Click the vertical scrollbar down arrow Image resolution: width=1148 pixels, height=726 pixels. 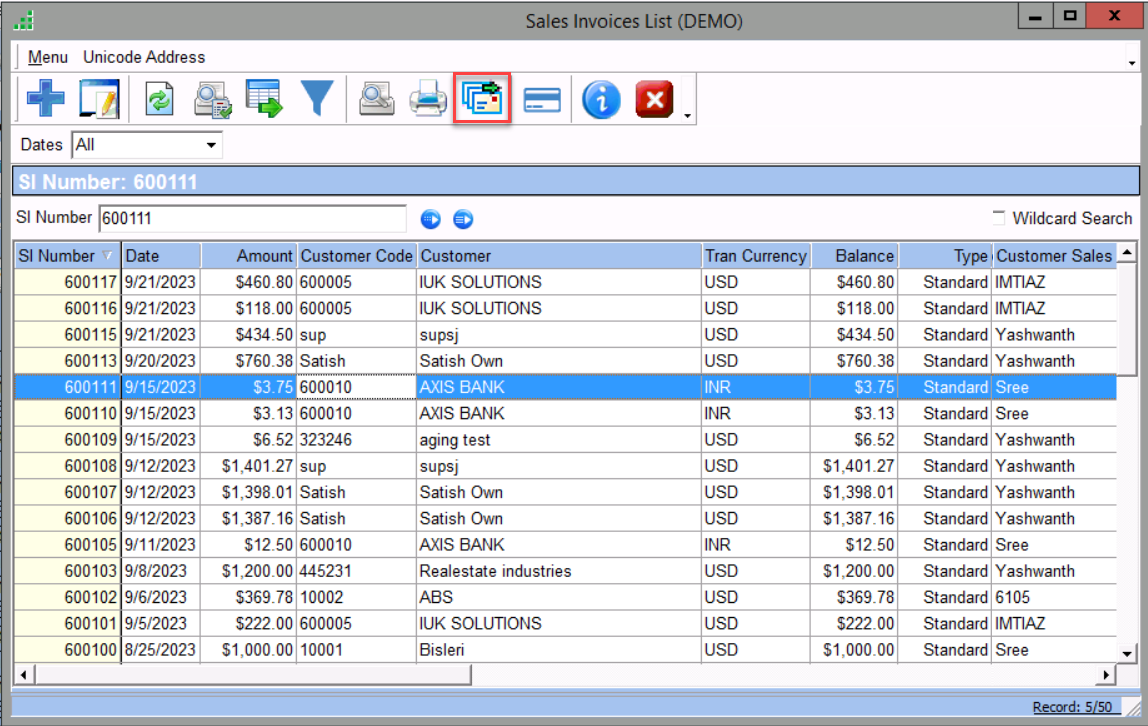click(x=1127, y=653)
